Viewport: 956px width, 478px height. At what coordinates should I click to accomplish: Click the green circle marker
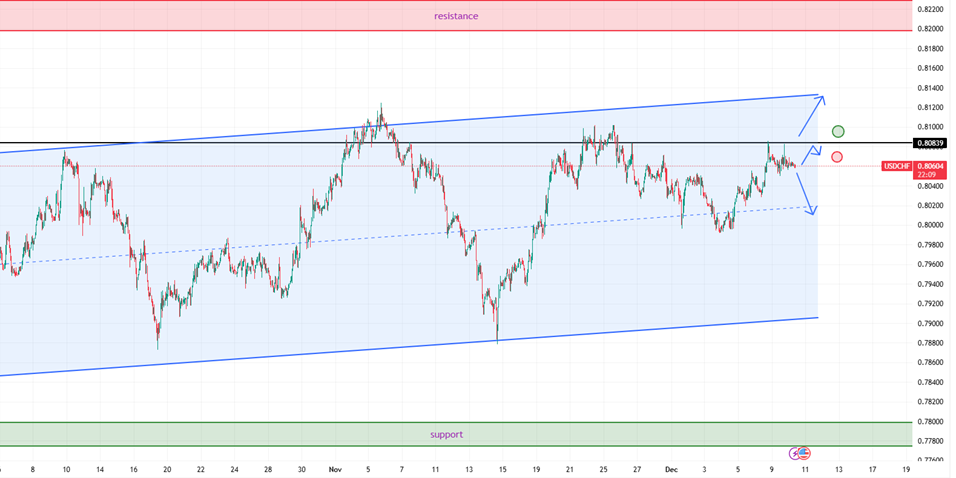(838, 131)
